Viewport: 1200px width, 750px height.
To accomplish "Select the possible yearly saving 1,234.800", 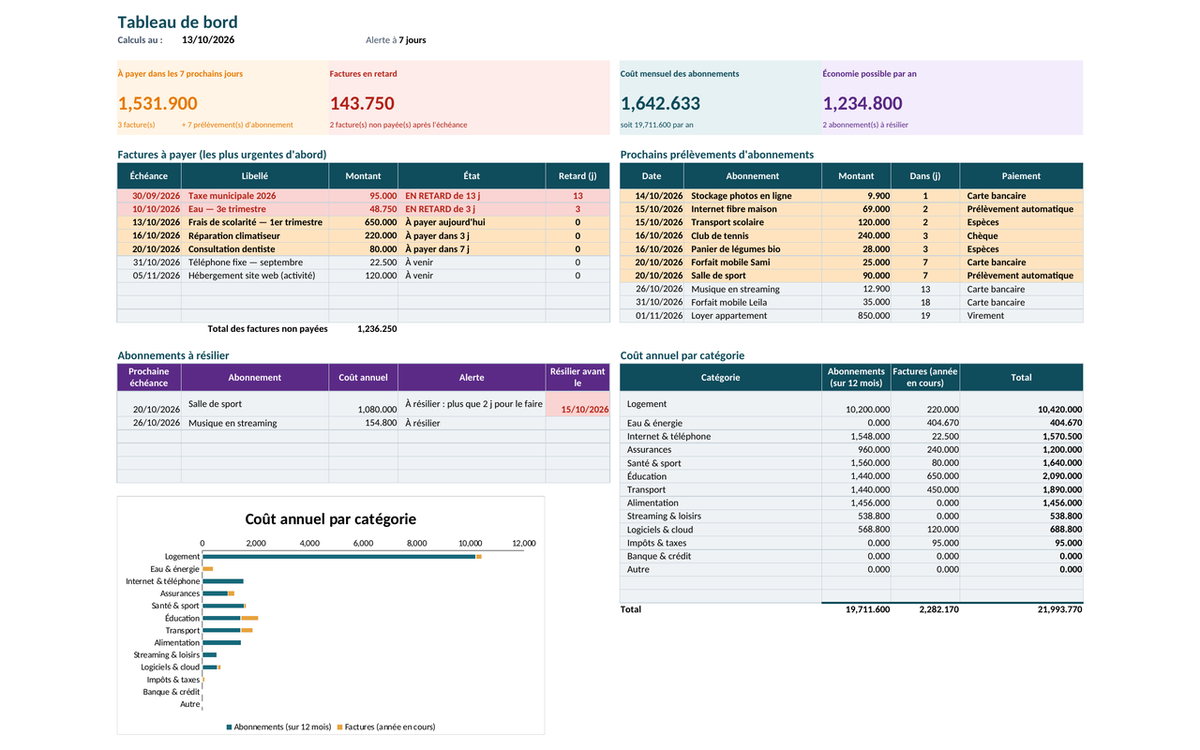I will click(x=862, y=103).
